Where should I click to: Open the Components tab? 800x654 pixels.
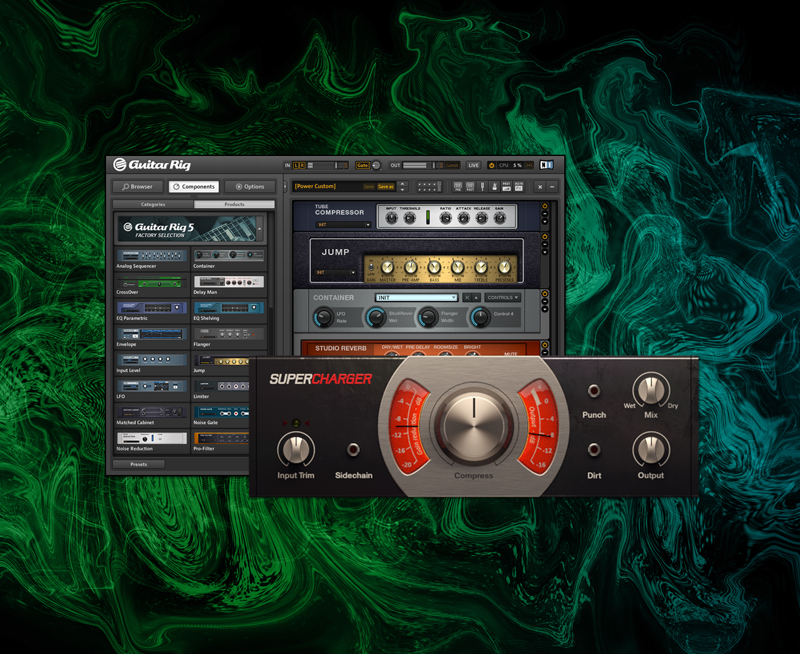[194, 187]
